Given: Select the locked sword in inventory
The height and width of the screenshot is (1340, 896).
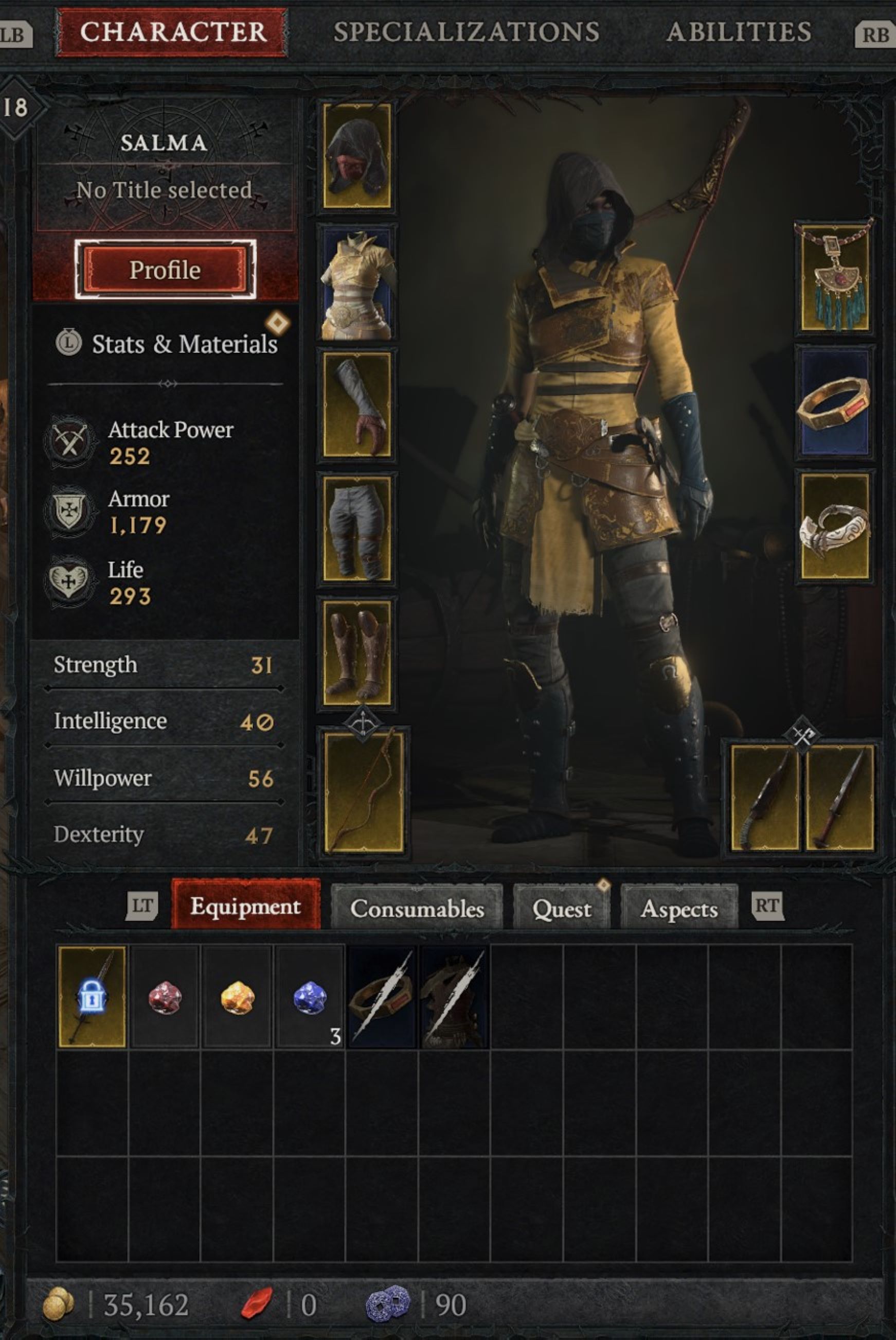Looking at the screenshot, I should [x=92, y=996].
